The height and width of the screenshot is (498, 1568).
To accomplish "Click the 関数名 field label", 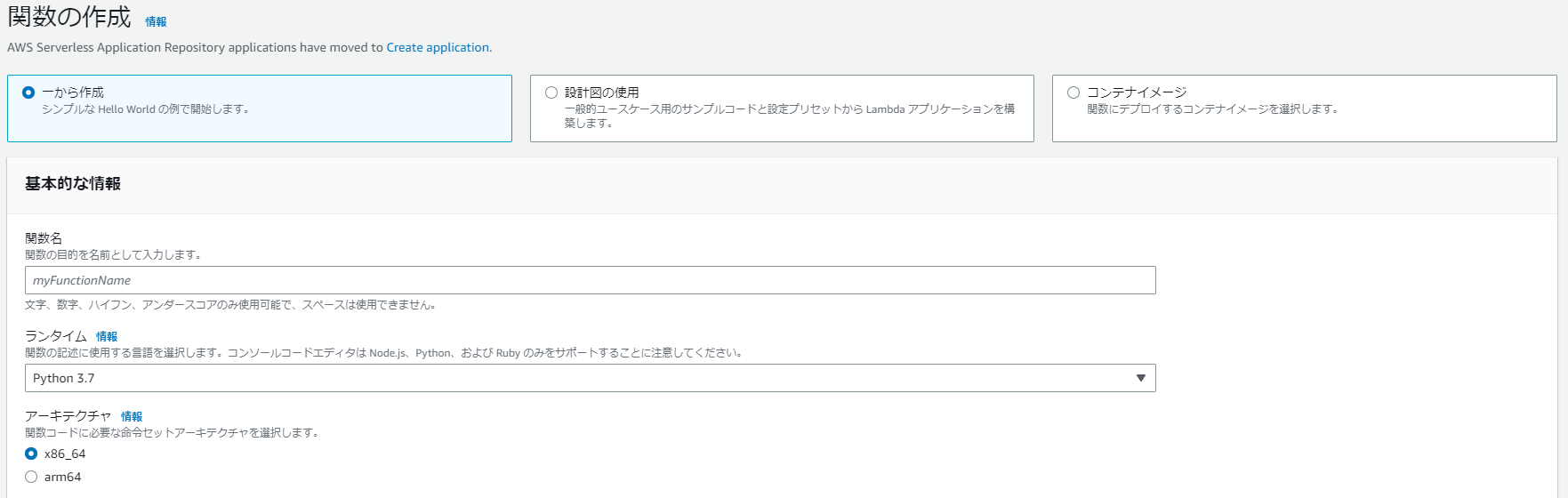I will pos(44,237).
